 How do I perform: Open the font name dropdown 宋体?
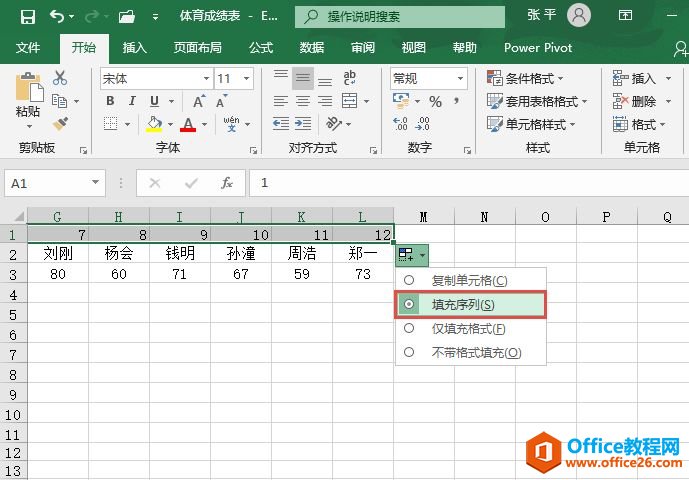point(206,79)
